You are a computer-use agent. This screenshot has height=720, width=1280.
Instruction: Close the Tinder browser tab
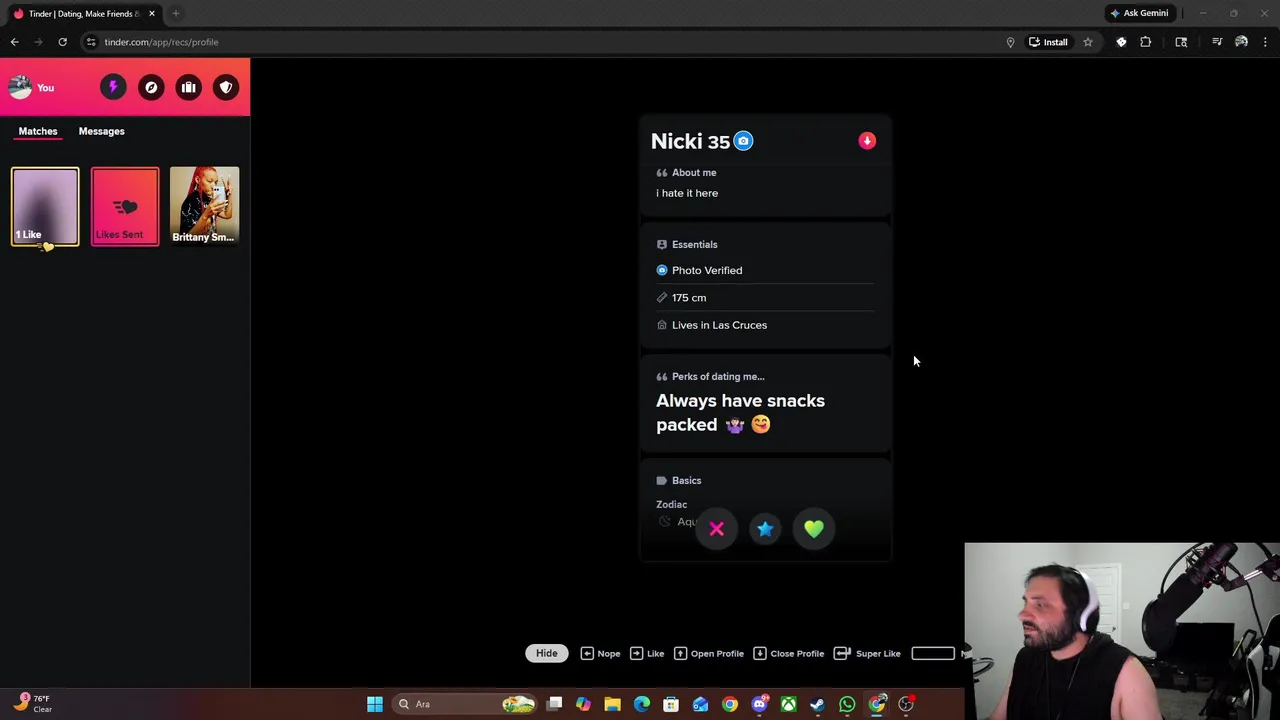[152, 13]
